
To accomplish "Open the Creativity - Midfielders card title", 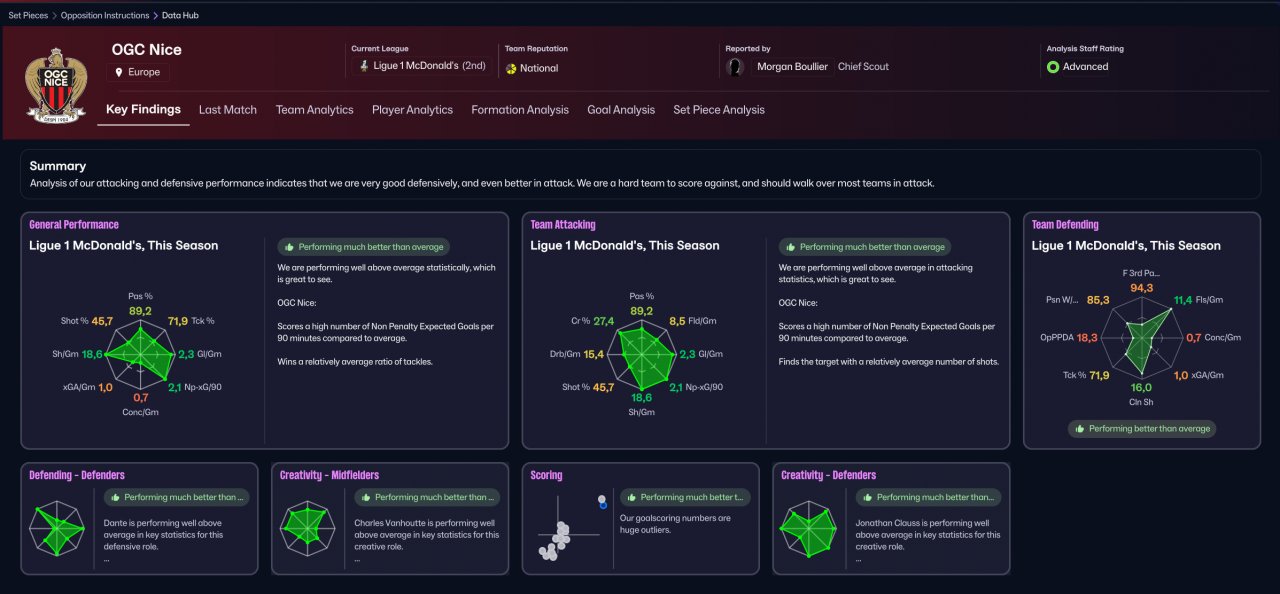I will (330, 475).
